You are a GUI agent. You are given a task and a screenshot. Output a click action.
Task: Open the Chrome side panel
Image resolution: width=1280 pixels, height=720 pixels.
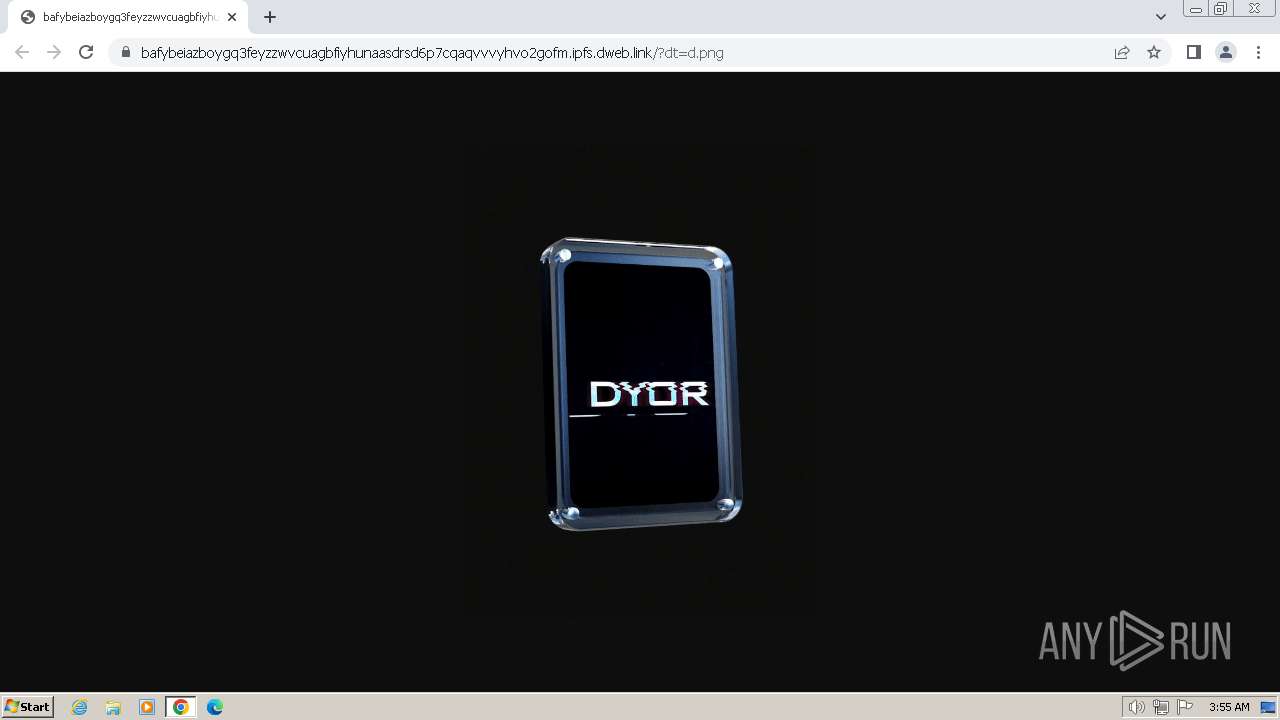click(1193, 52)
